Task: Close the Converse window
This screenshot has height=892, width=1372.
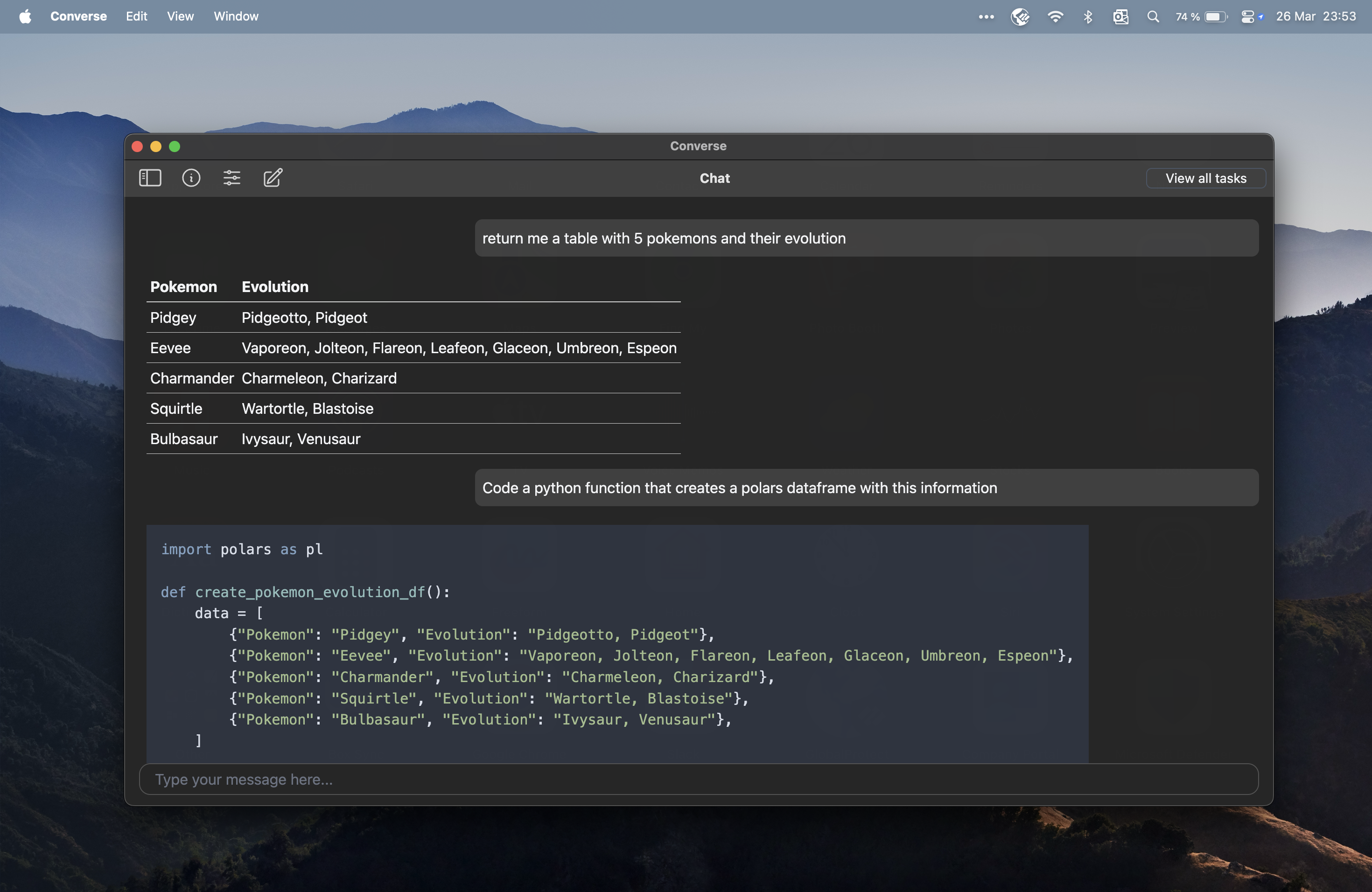Action: [x=137, y=146]
